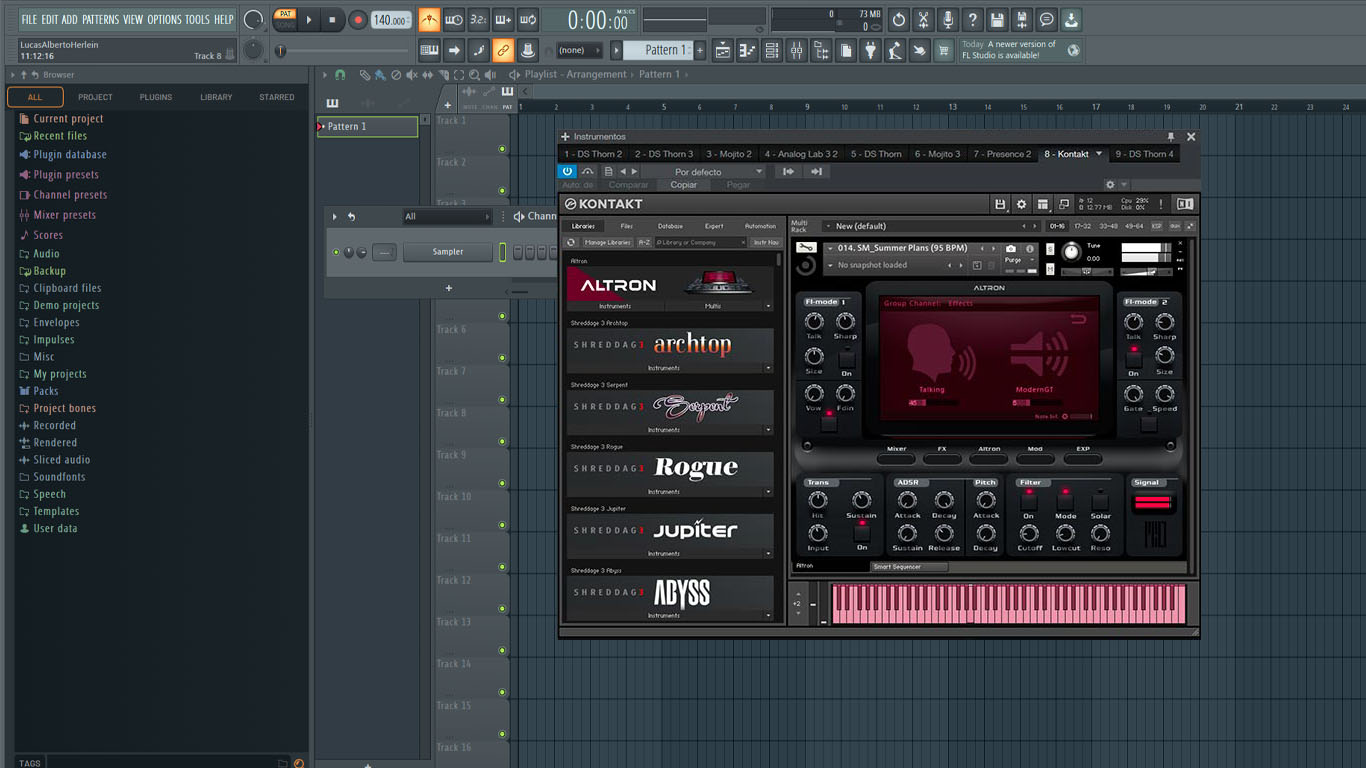
Task: Open the content library shopping cart icon
Action: [x=943, y=50]
